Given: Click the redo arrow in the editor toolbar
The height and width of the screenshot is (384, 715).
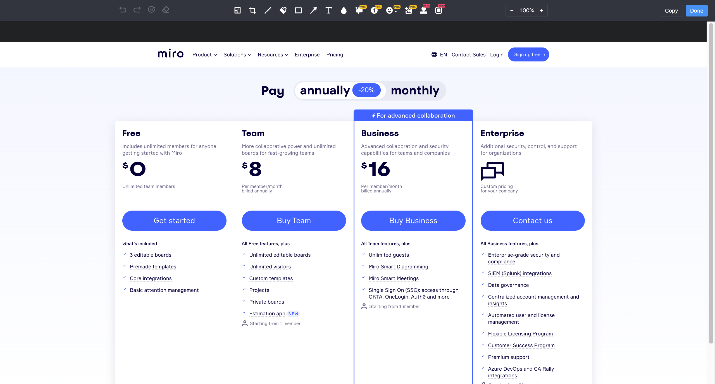Looking at the screenshot, I should (x=137, y=10).
